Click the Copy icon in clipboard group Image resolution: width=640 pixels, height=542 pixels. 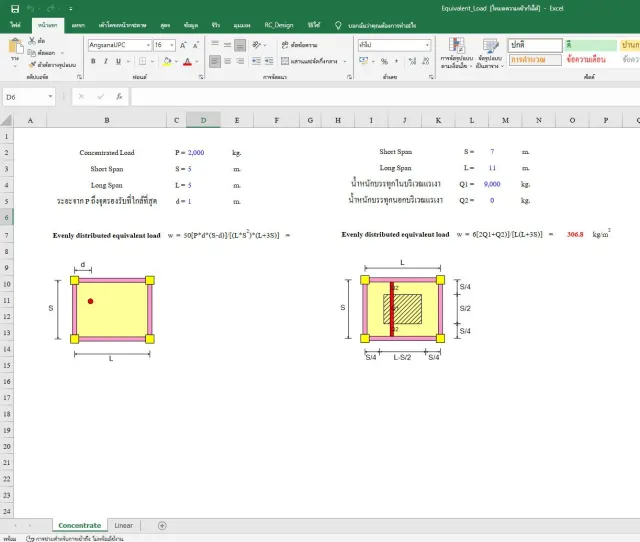pyautogui.click(x=32, y=52)
